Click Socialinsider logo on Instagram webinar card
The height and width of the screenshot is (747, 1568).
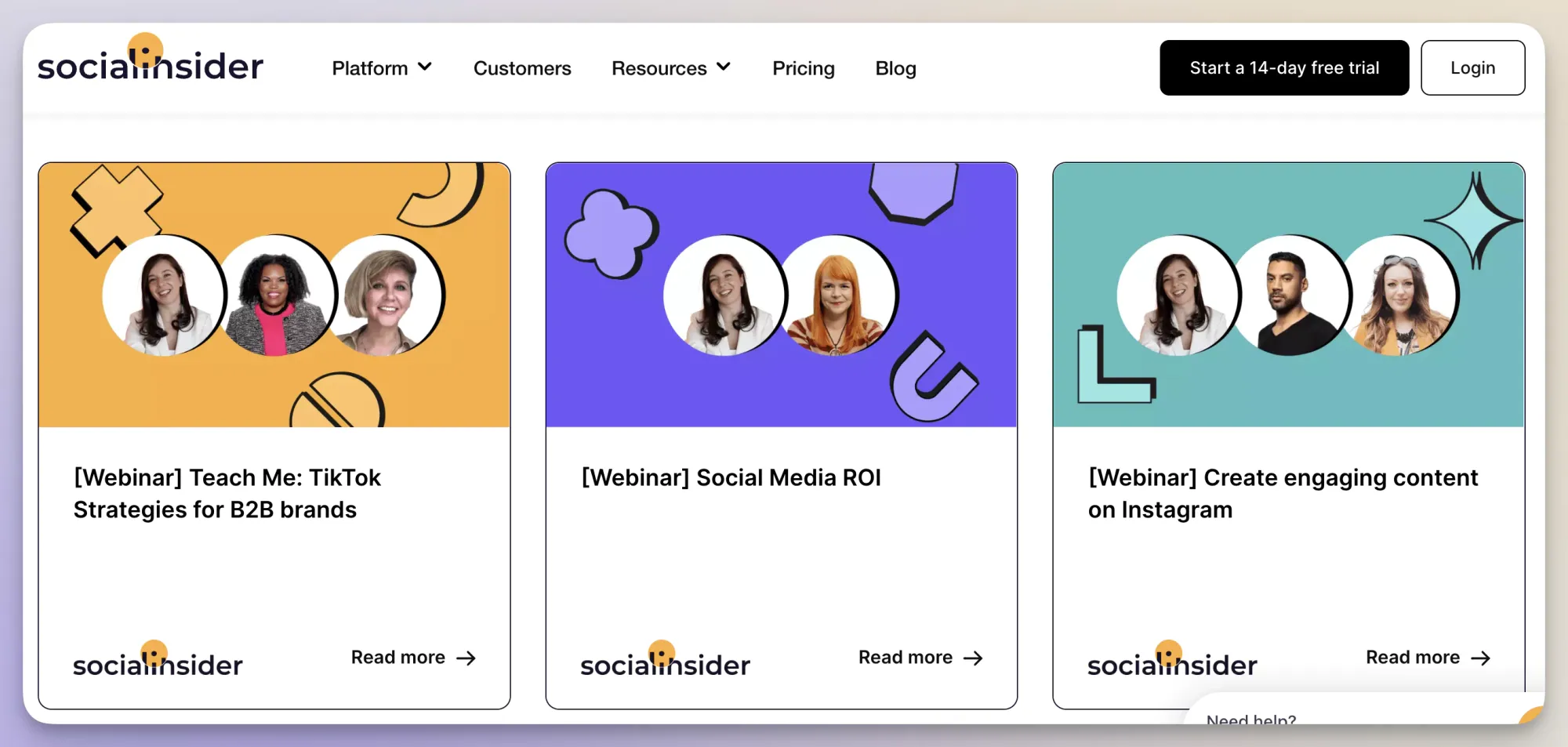(1172, 659)
